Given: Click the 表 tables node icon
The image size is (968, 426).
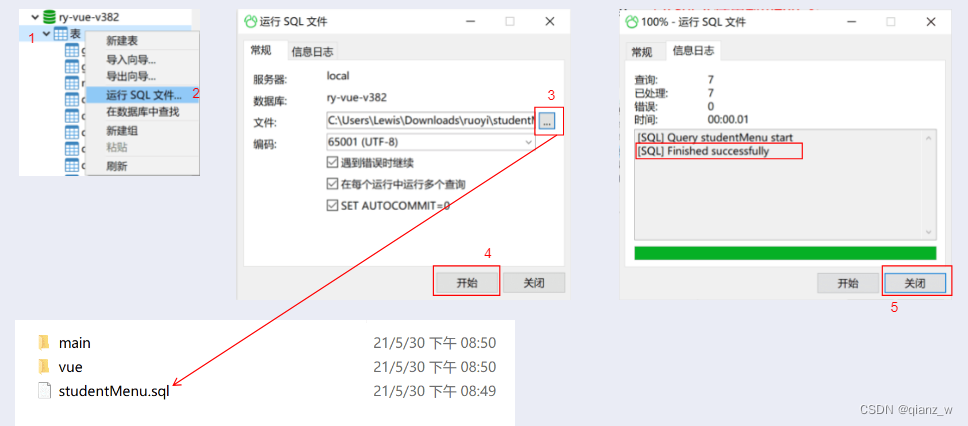Looking at the screenshot, I should 62,34.
